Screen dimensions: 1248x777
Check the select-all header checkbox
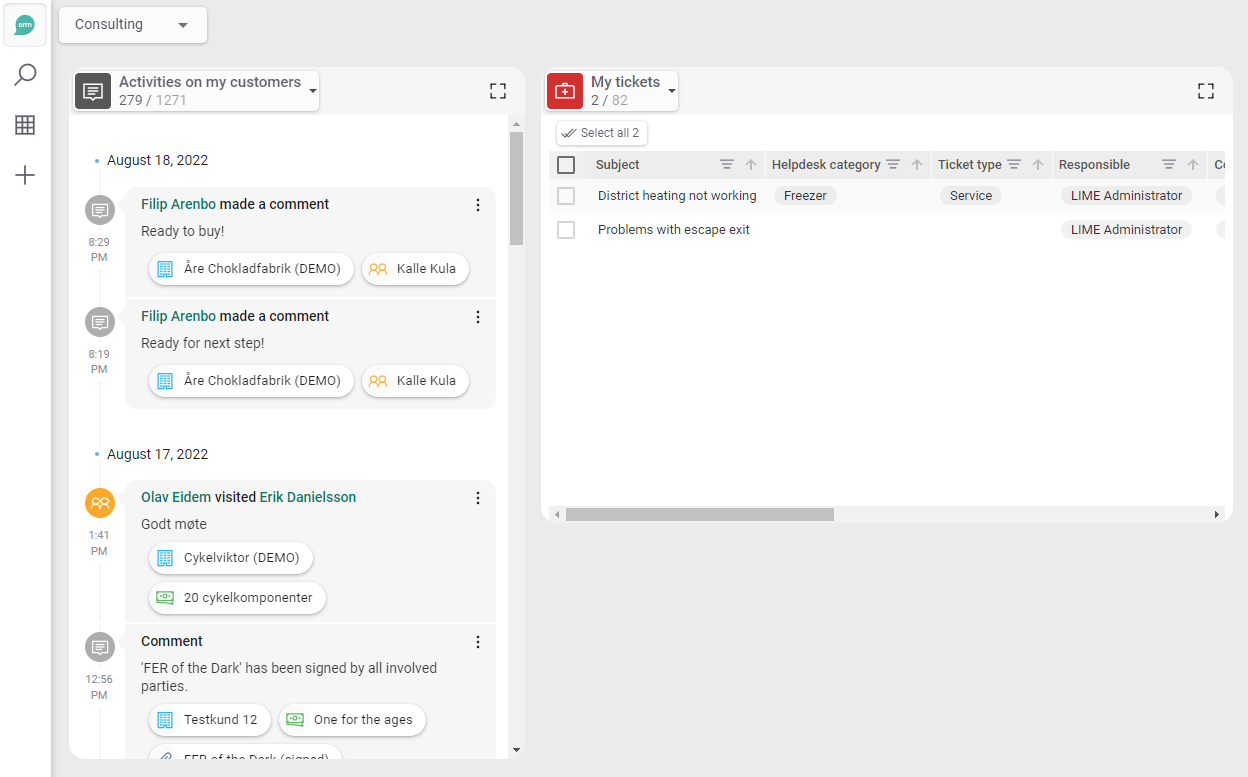pyautogui.click(x=566, y=165)
